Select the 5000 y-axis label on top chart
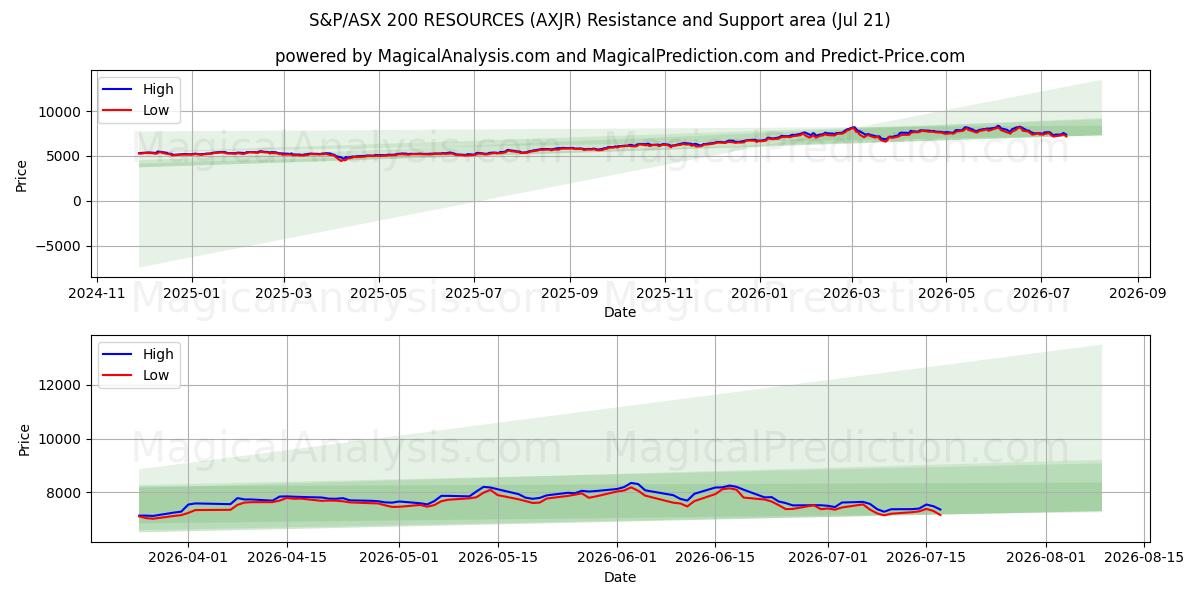The image size is (1200, 600). 66,157
